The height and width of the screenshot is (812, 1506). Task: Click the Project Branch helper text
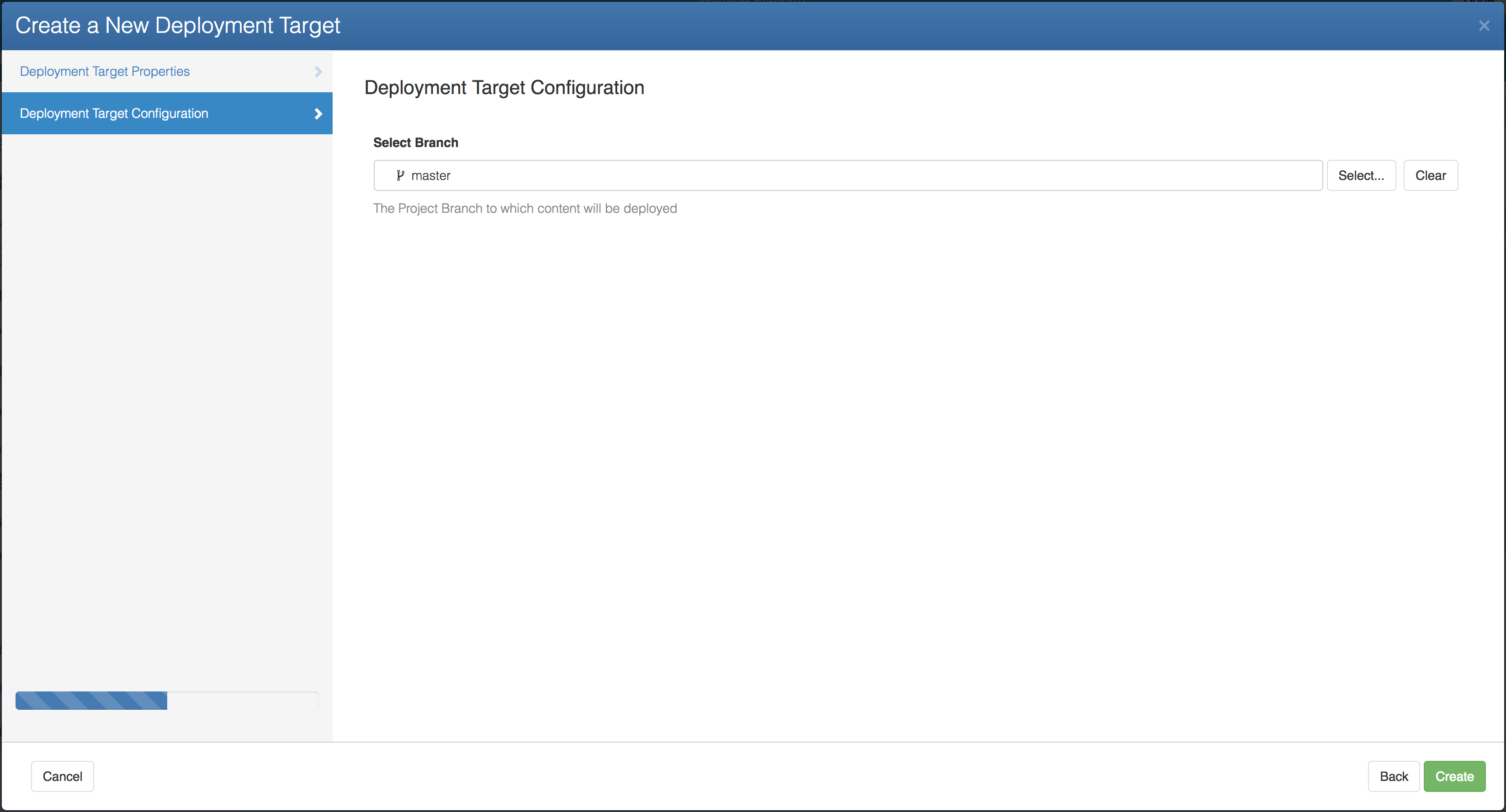coord(525,209)
